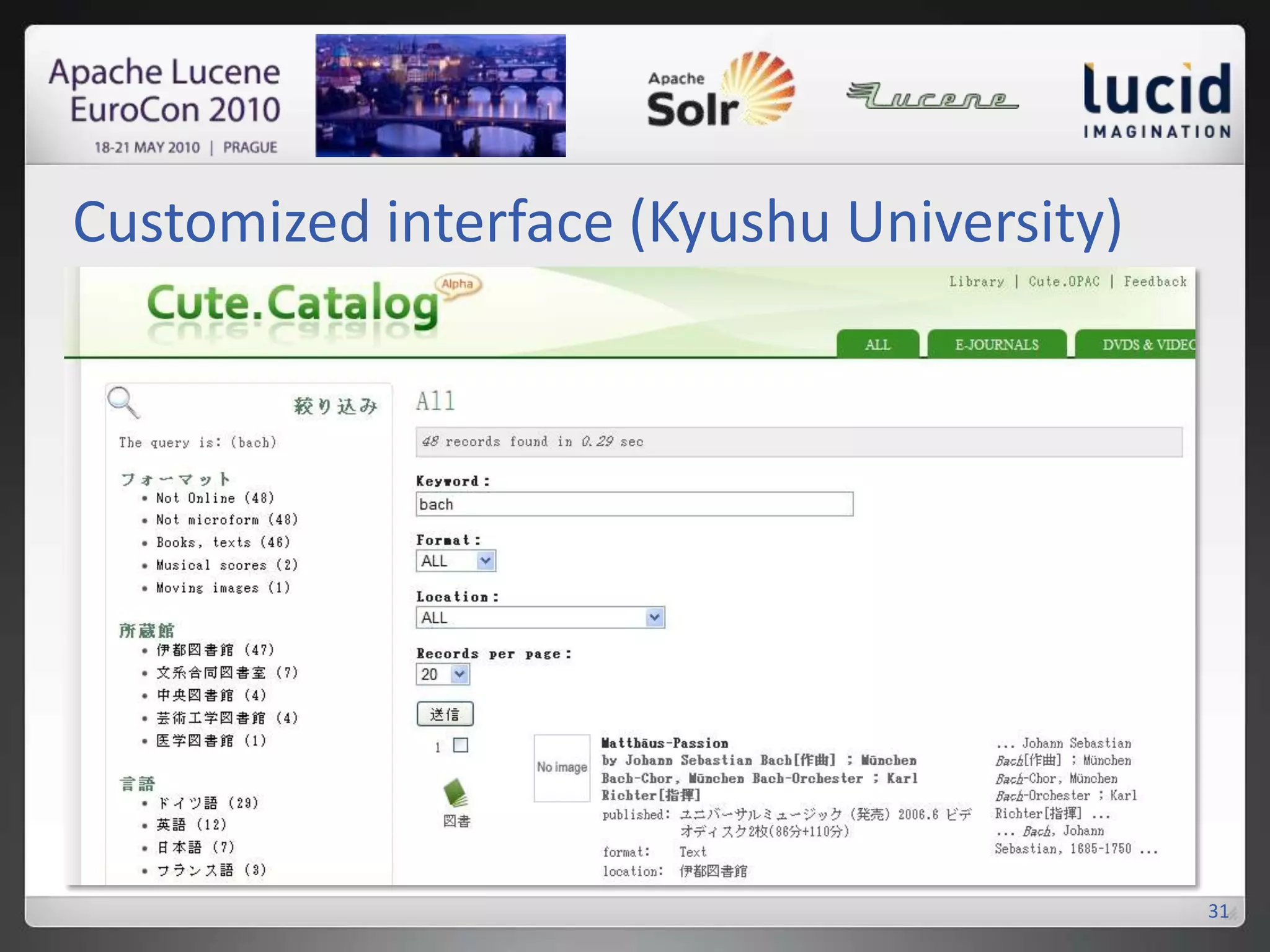Click the Apache Lucene EuroCon 2010 title
The image size is (1270, 952).
[165, 90]
